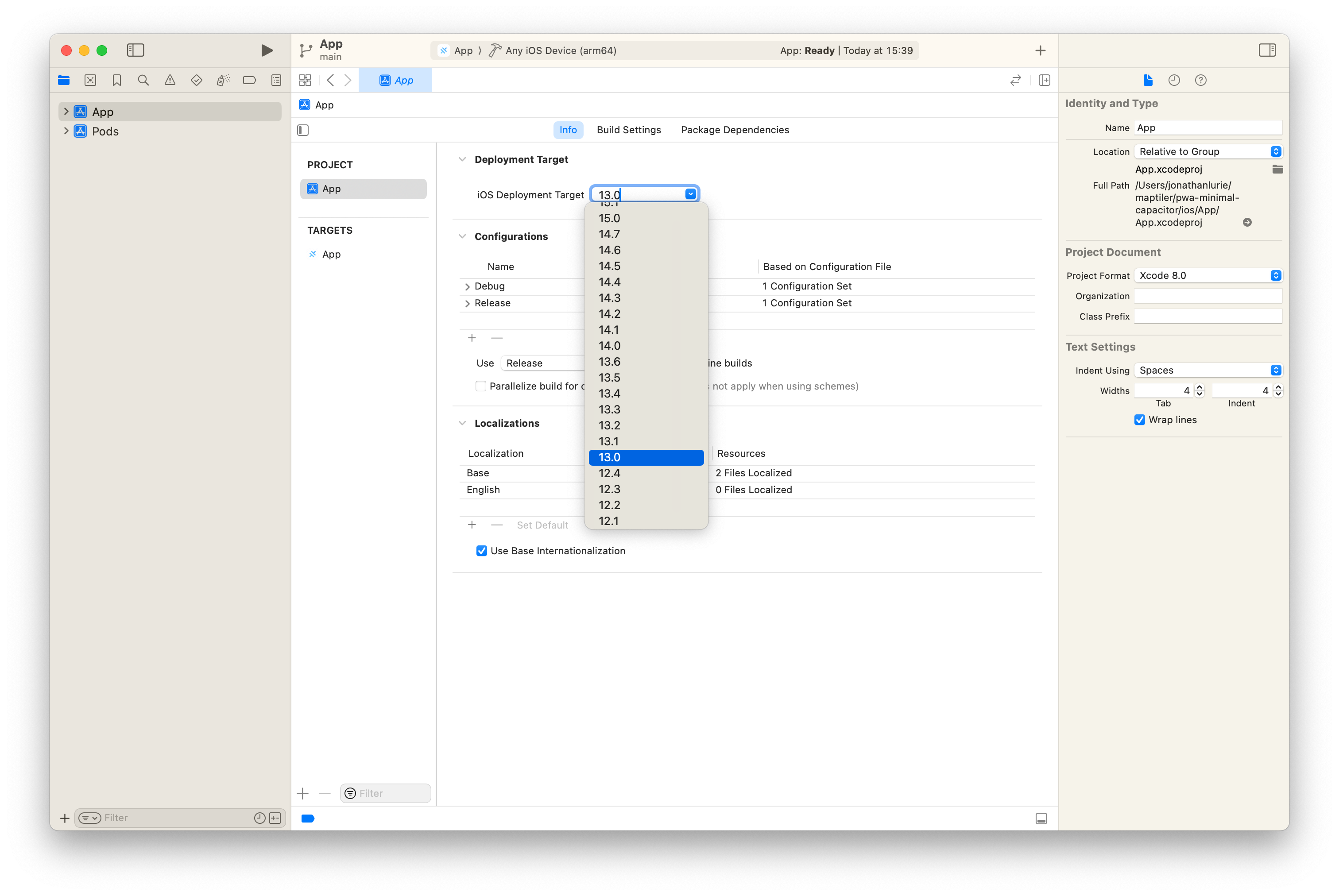Open the Breakpoint navigator icon
This screenshot has width=1339, height=896.
tap(249, 81)
